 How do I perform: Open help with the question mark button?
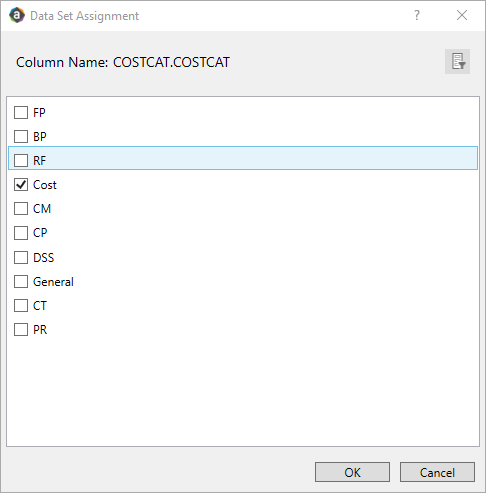pyautogui.click(x=417, y=15)
